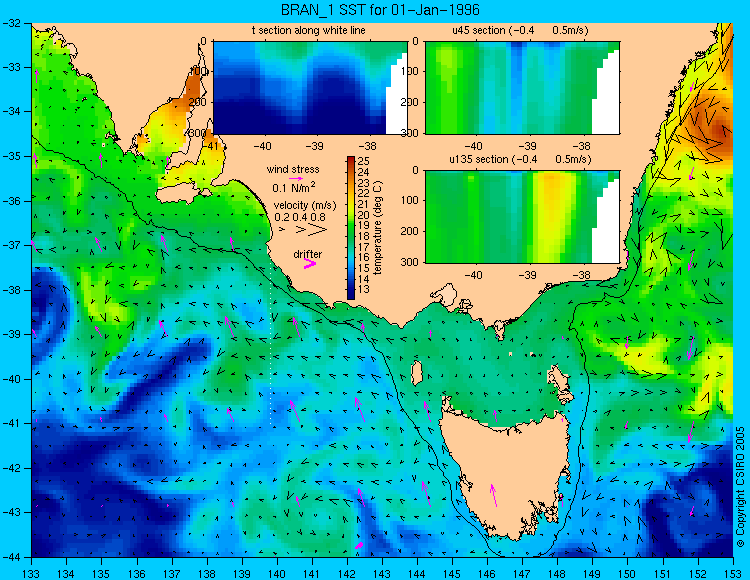Click longitude tick label 153
This screenshot has width=750, height=580.
(x=732, y=574)
